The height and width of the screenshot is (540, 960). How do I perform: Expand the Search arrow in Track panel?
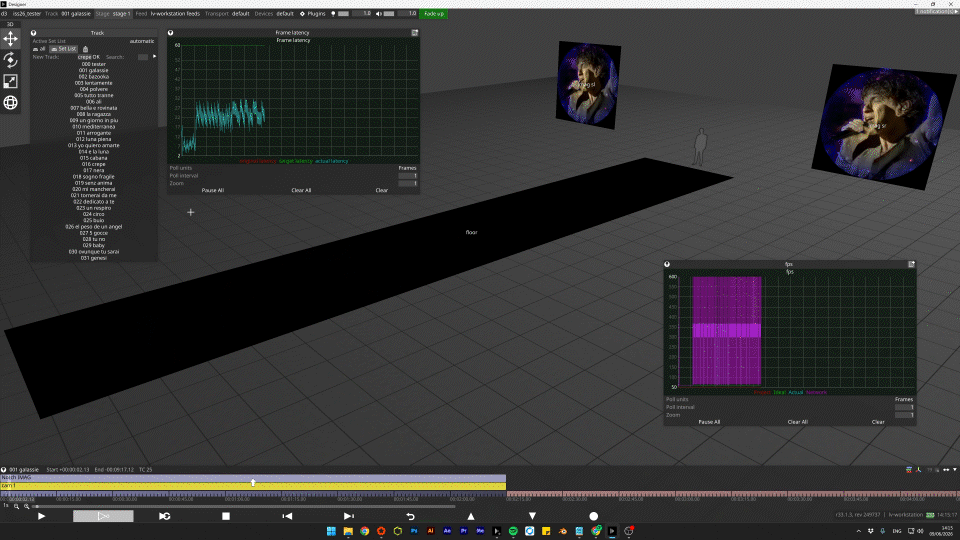pos(154,56)
